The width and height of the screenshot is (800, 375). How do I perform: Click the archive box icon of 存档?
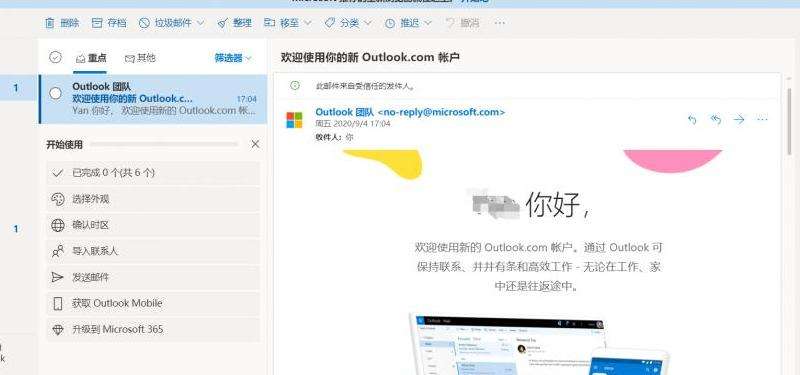point(97,23)
